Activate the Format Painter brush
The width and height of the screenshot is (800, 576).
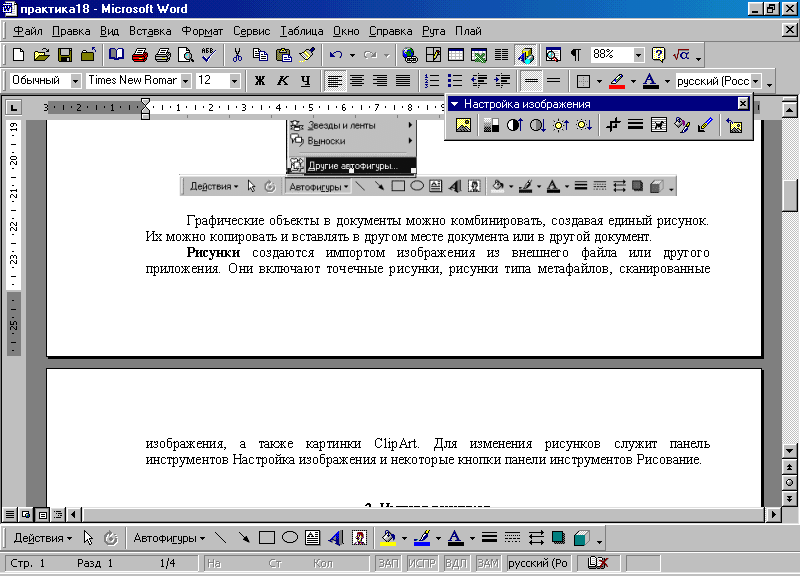tap(307, 55)
